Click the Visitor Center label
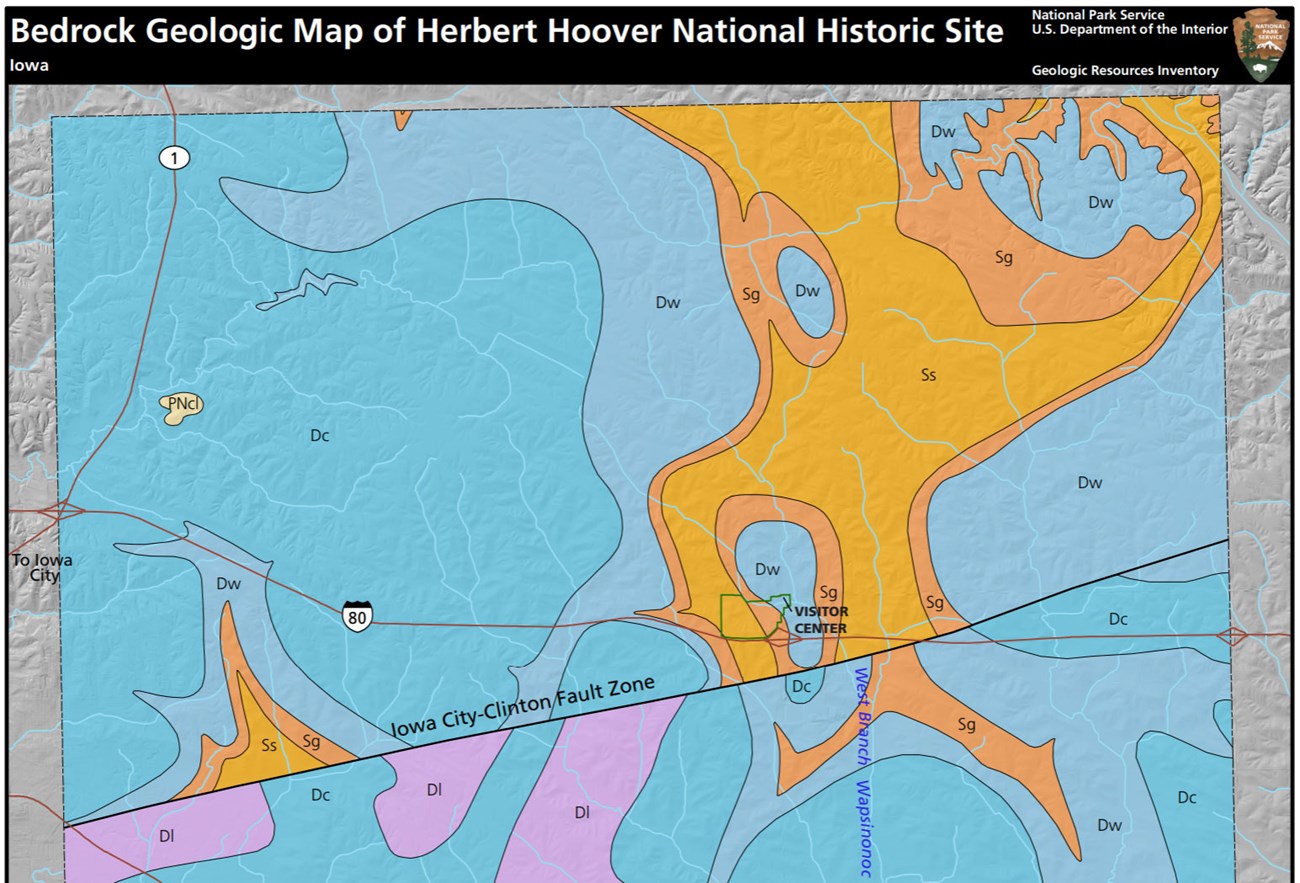 pyautogui.click(x=821, y=620)
